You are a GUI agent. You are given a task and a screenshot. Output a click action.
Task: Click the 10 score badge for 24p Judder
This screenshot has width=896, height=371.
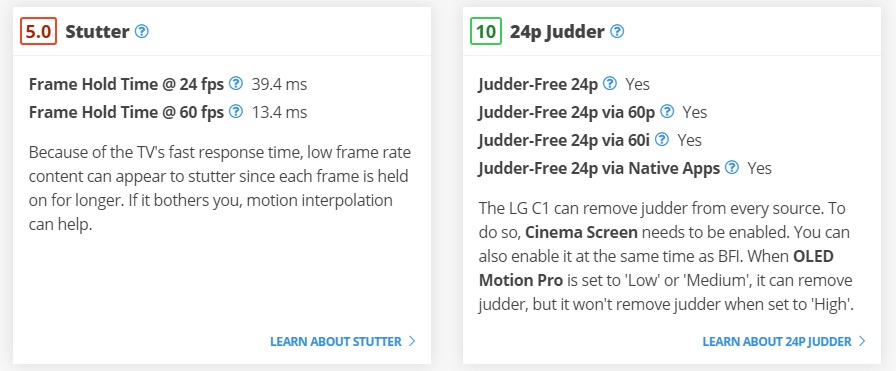pos(486,31)
